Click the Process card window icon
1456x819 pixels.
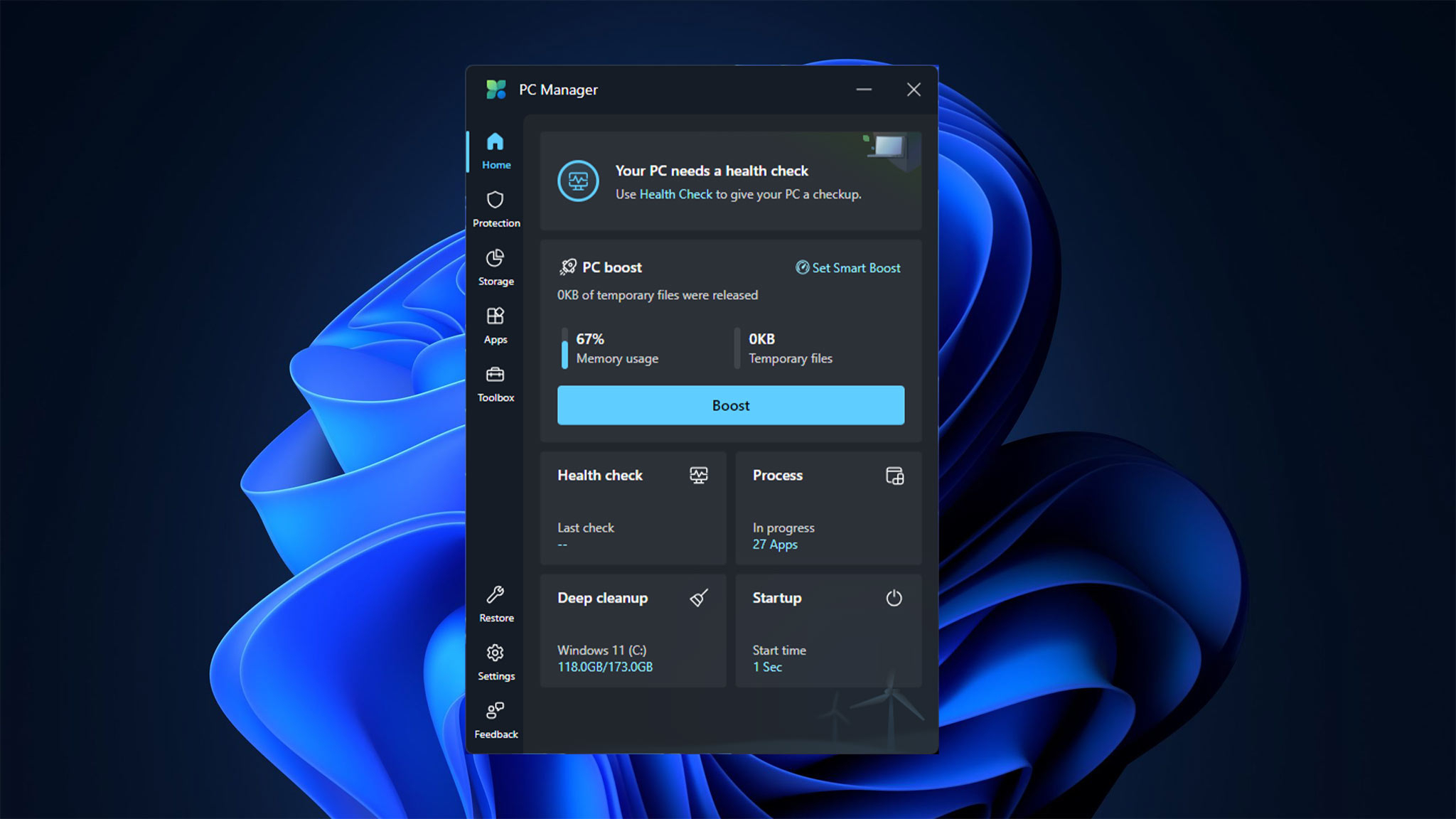tap(894, 476)
